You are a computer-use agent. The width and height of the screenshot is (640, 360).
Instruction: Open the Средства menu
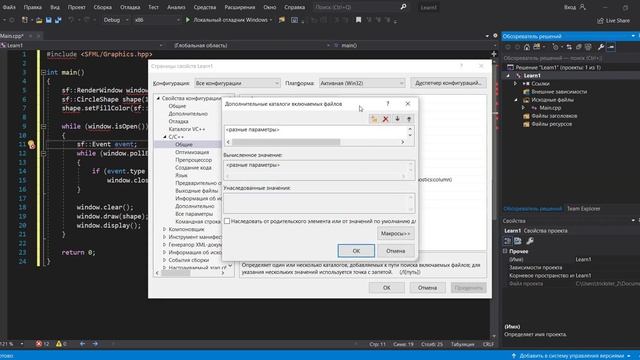[x=204, y=7]
